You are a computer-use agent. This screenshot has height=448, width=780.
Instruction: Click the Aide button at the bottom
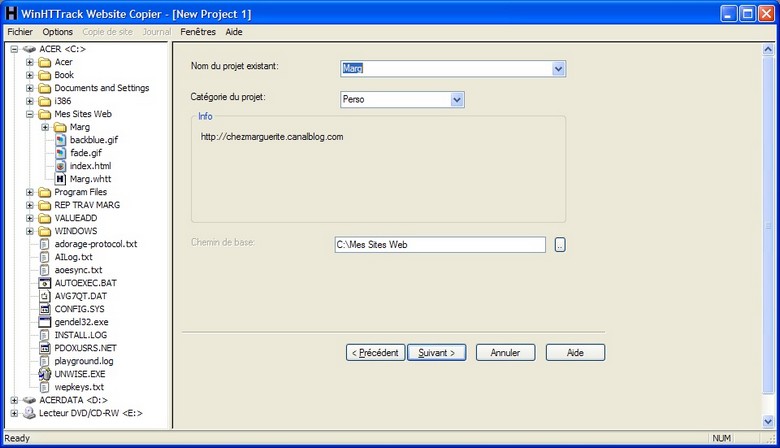(x=576, y=353)
